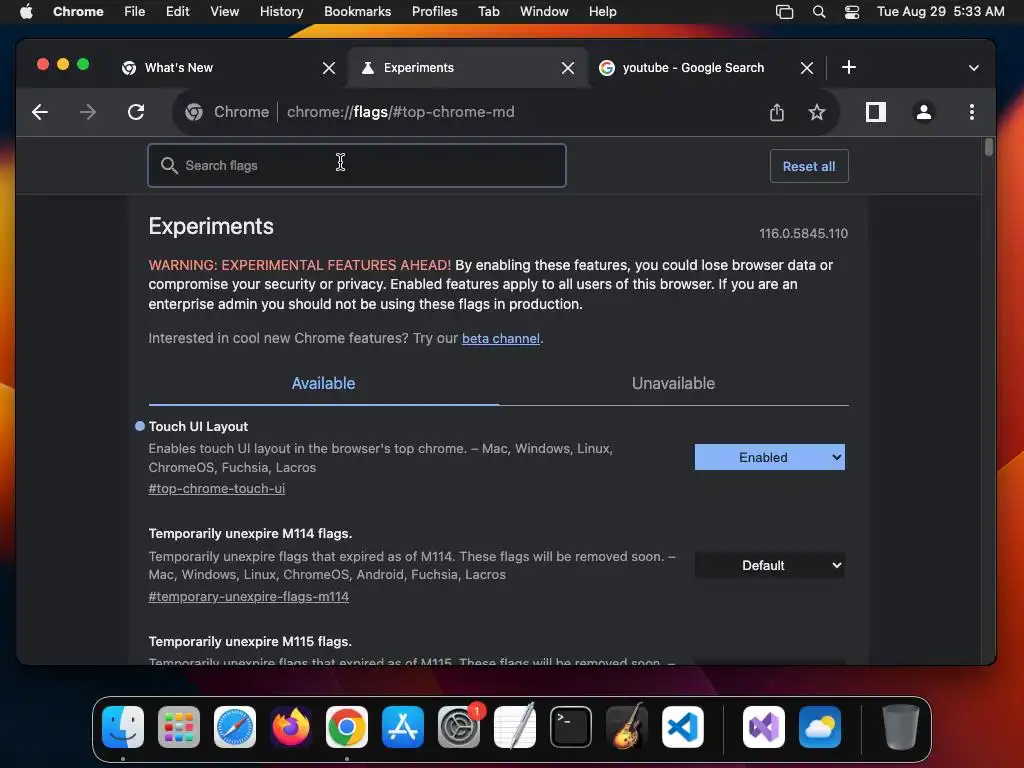Close the Experiments tab
Viewport: 1024px width, 768px height.
(x=568, y=68)
